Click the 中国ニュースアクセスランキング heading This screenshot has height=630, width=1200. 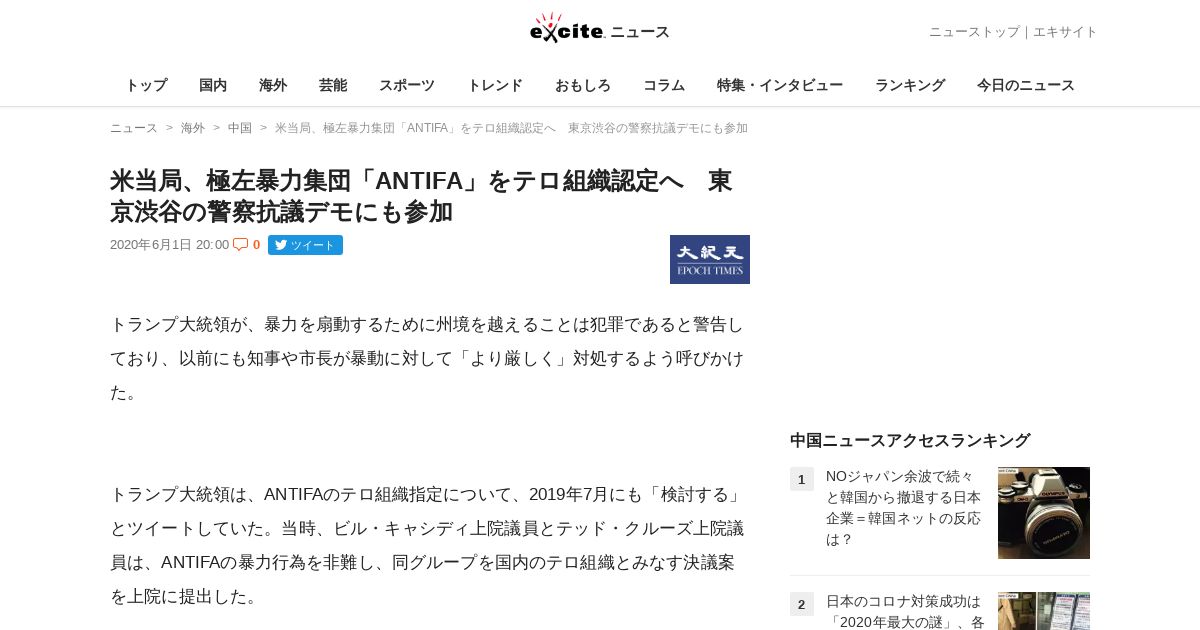pyautogui.click(x=910, y=440)
